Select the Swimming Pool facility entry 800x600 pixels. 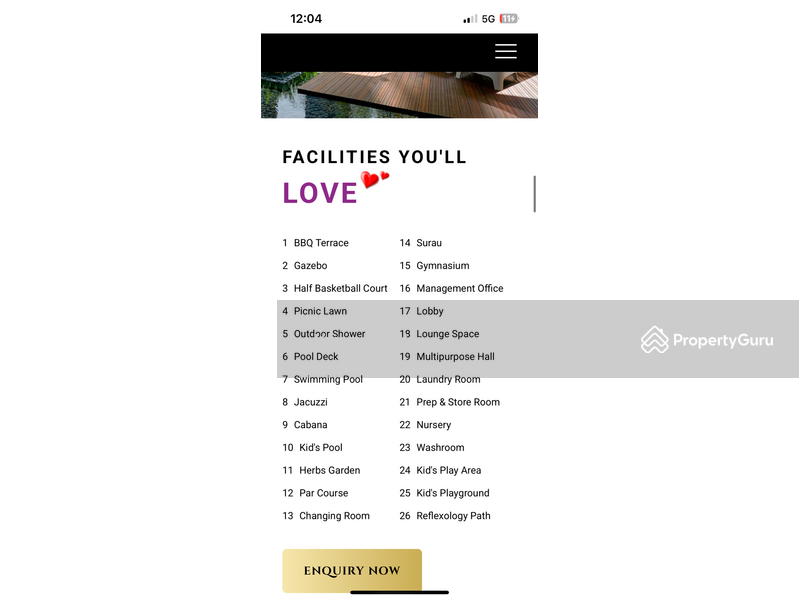[x=329, y=379]
